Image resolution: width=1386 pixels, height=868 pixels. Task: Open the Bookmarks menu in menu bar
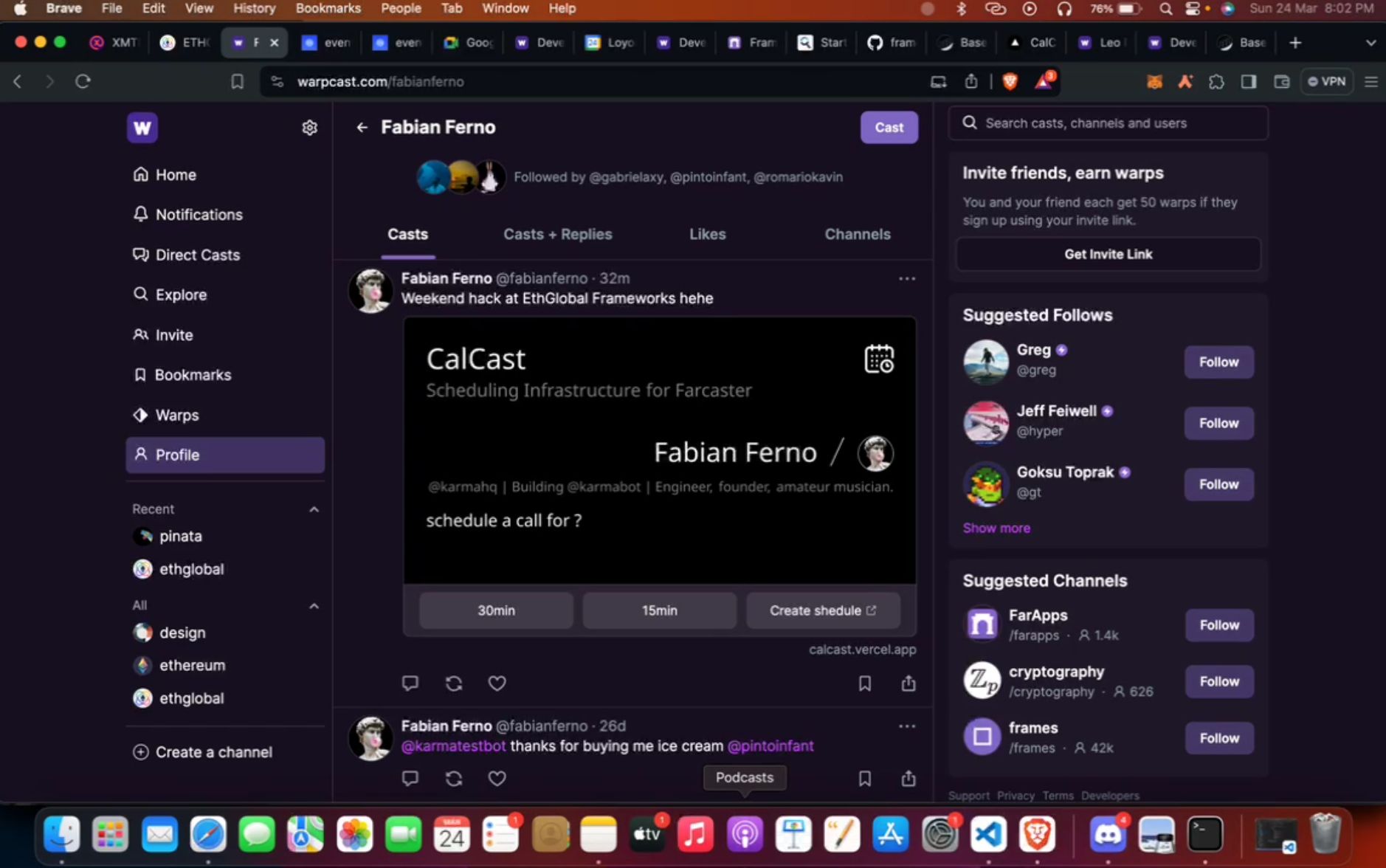coord(328,8)
